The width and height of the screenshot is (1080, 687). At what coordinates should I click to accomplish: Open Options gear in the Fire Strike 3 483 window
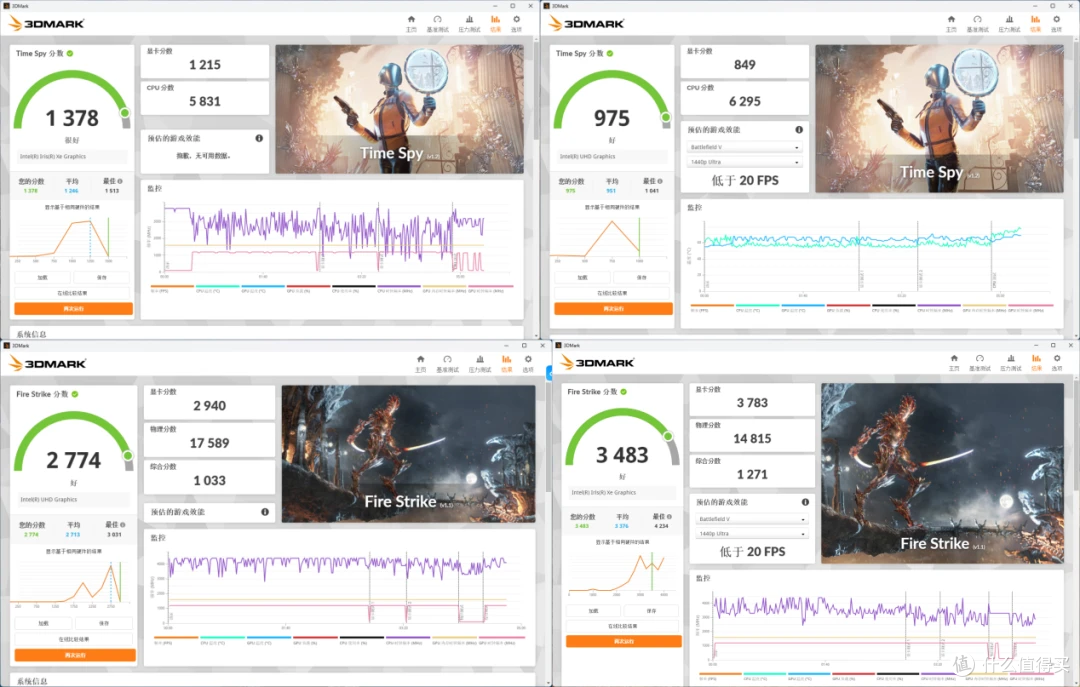click(x=1057, y=362)
